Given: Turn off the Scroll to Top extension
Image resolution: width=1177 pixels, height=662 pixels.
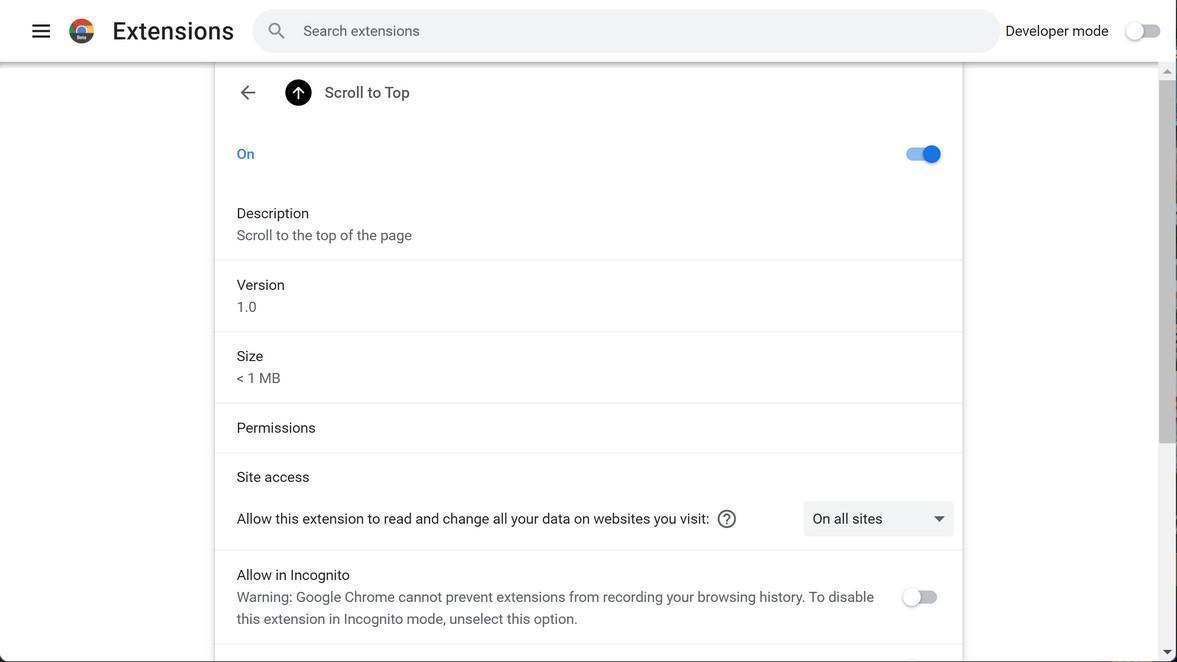Looking at the screenshot, I should pos(923,154).
